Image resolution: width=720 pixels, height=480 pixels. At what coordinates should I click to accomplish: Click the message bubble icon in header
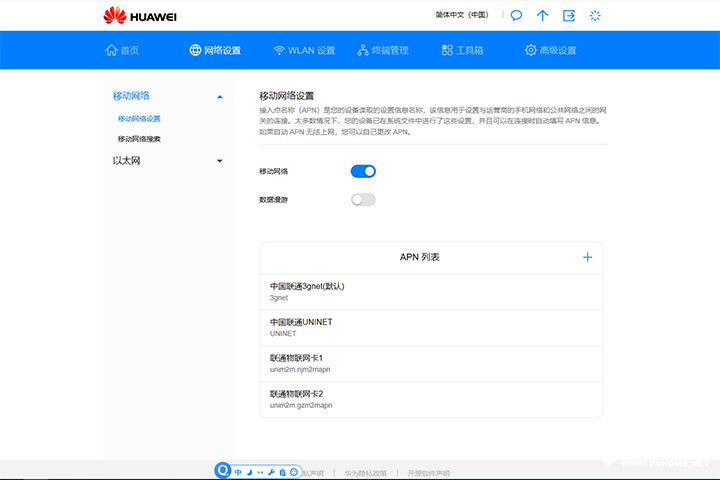(516, 15)
